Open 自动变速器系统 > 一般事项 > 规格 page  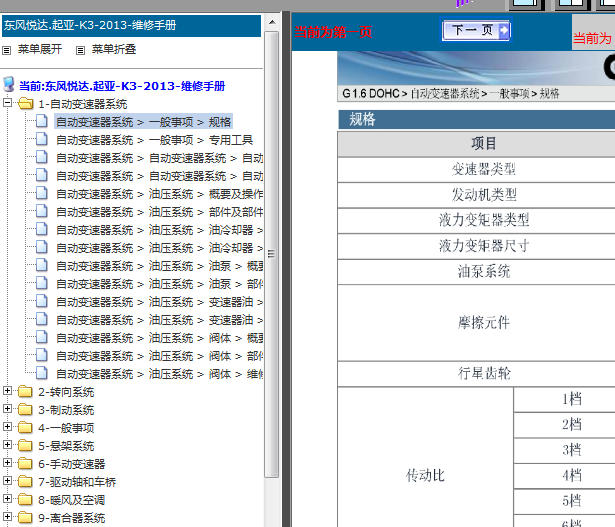pos(143,122)
